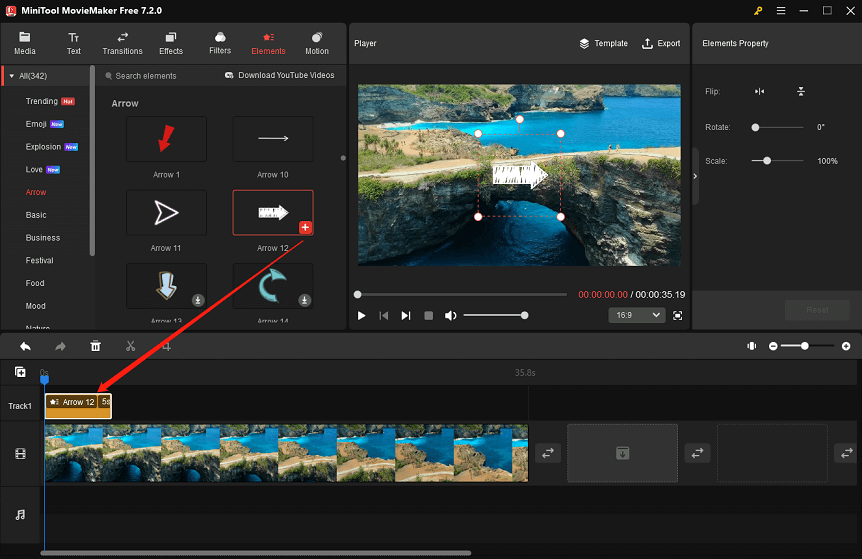This screenshot has width=862, height=559.
Task: Select the Arrow 12 clip on Track1
Action: (78, 406)
